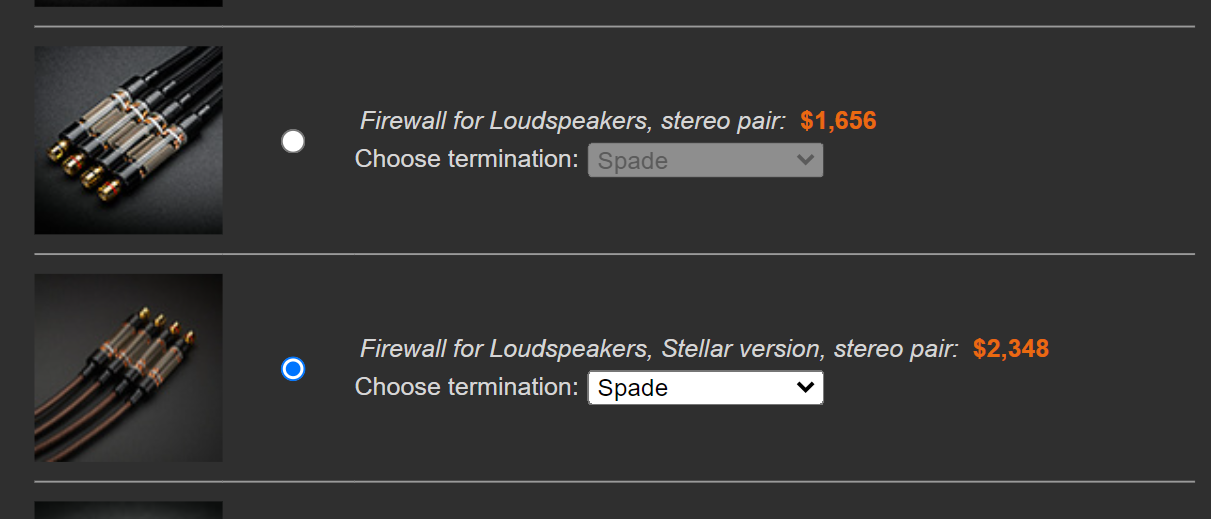Click the chevron arrow on the Stellar termination dropdown

click(805, 388)
